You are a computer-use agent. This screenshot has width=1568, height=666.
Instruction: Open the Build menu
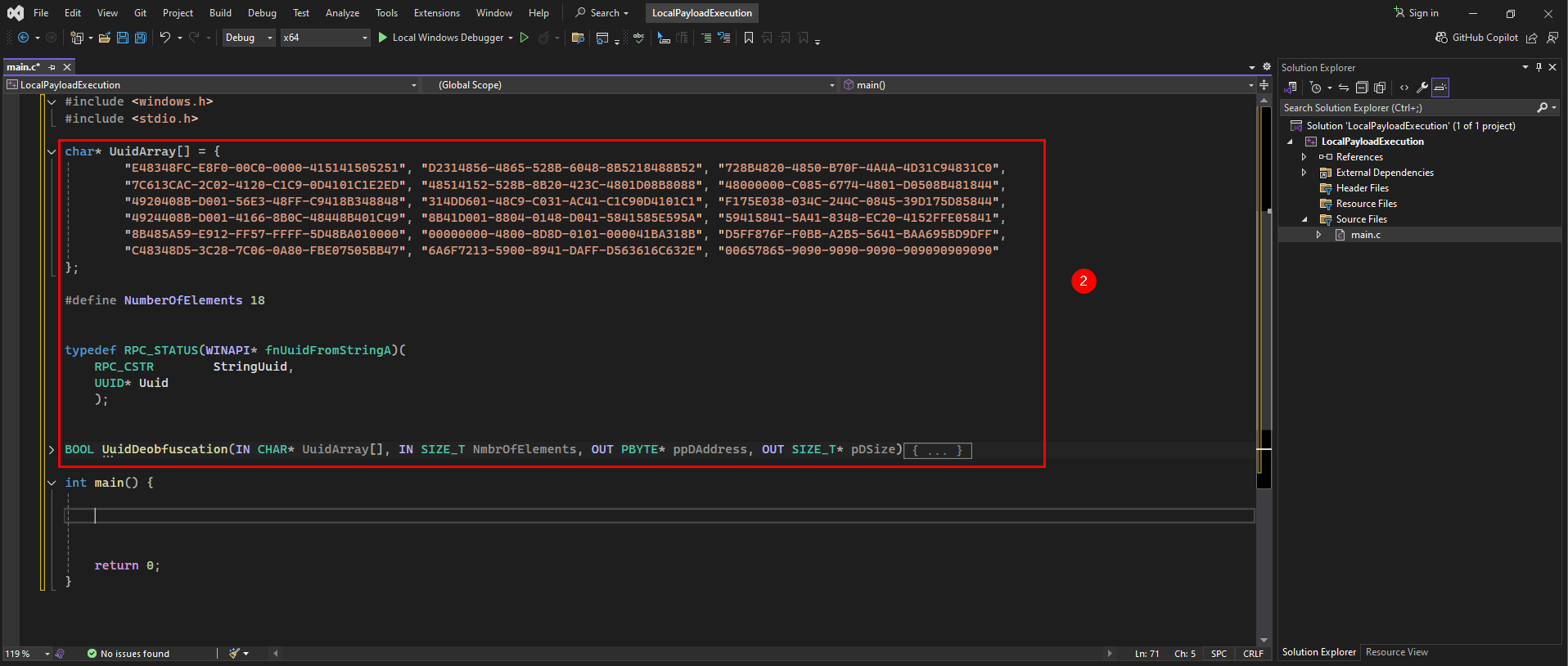[x=220, y=13]
